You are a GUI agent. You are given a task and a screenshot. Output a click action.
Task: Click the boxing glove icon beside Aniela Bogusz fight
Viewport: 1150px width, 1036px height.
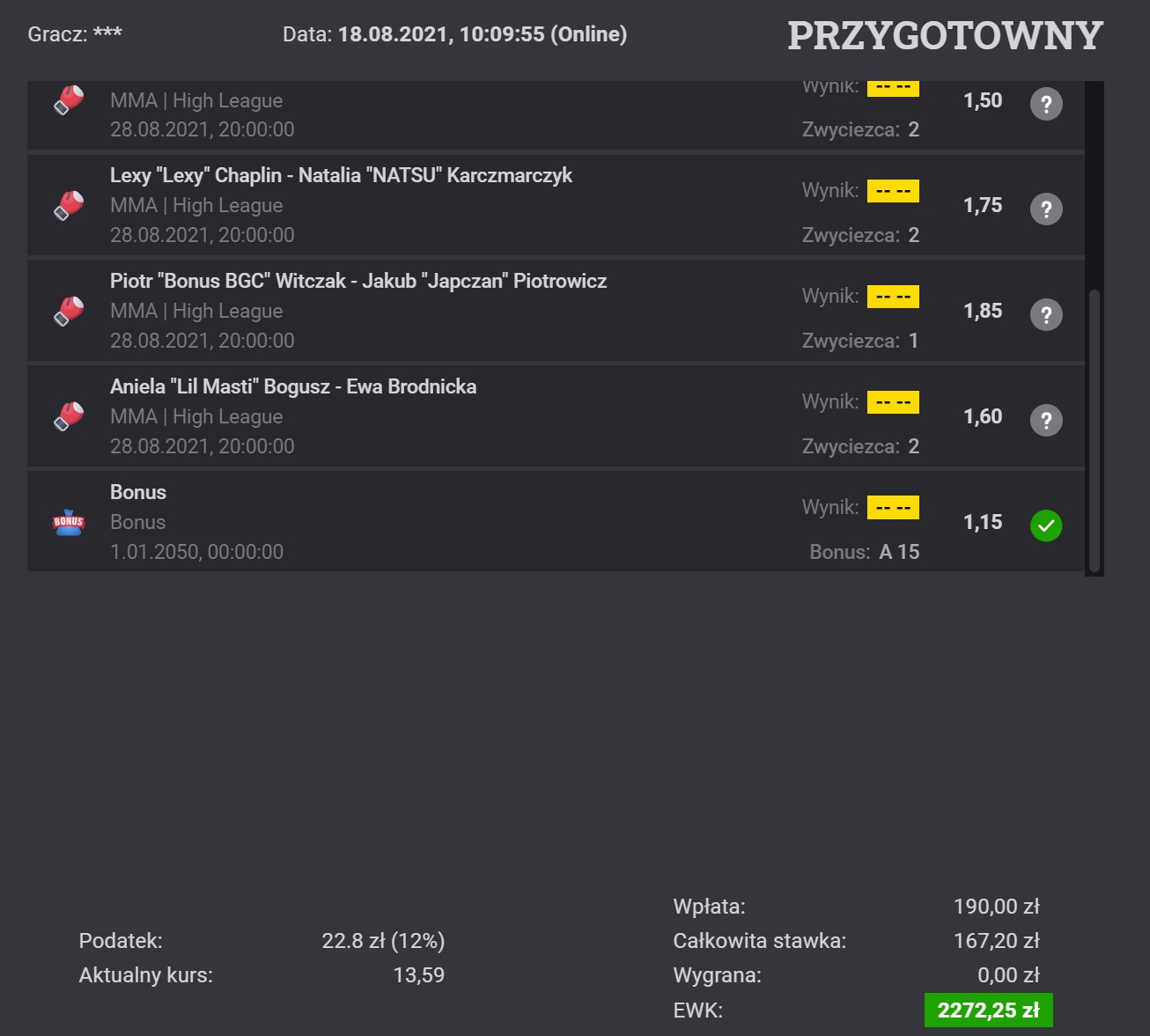[x=69, y=416]
